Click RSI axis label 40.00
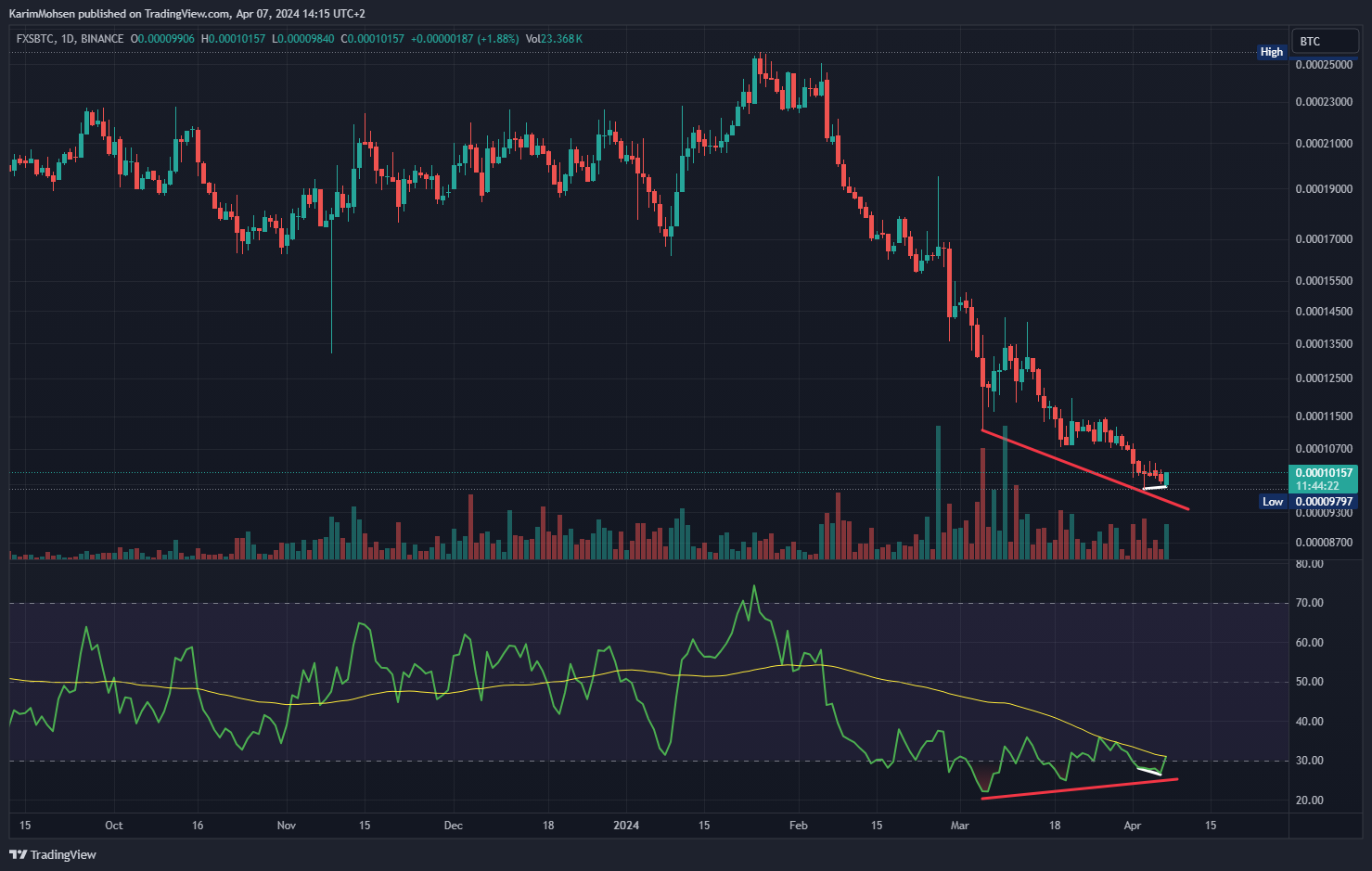 point(1309,722)
